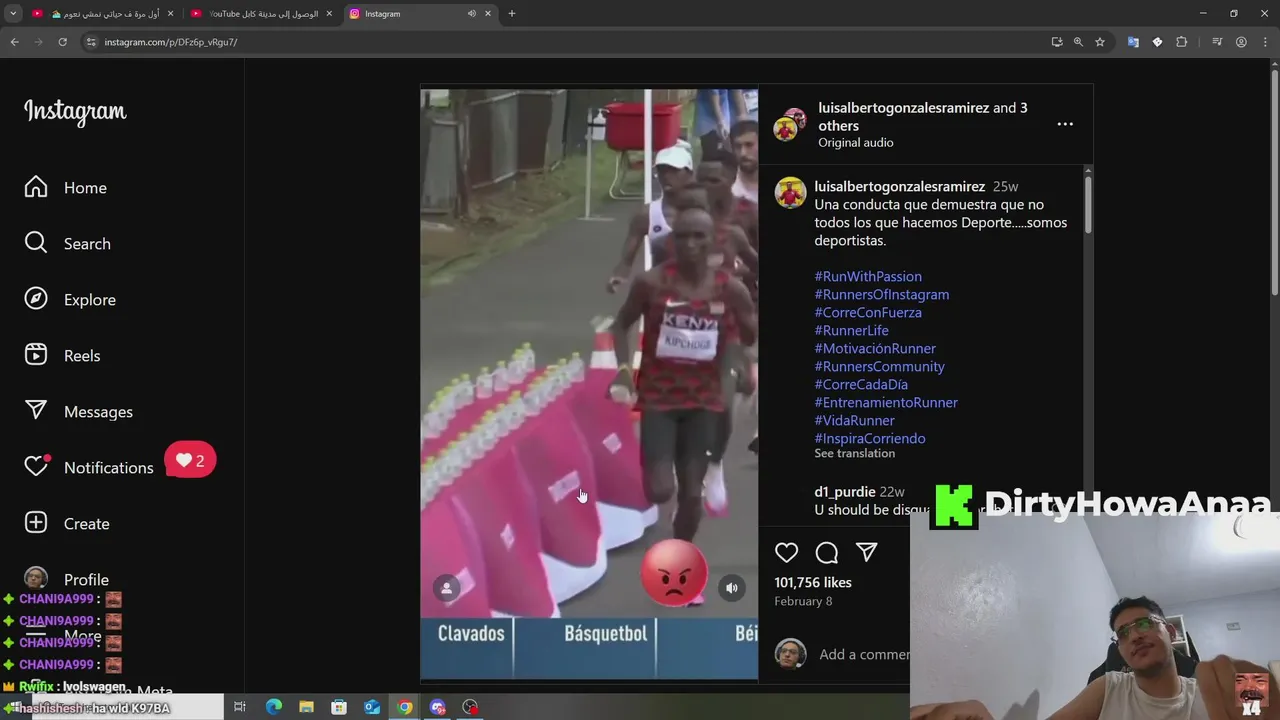1280x720 pixels.
Task: Open Discord from the taskbar
Action: 437,707
